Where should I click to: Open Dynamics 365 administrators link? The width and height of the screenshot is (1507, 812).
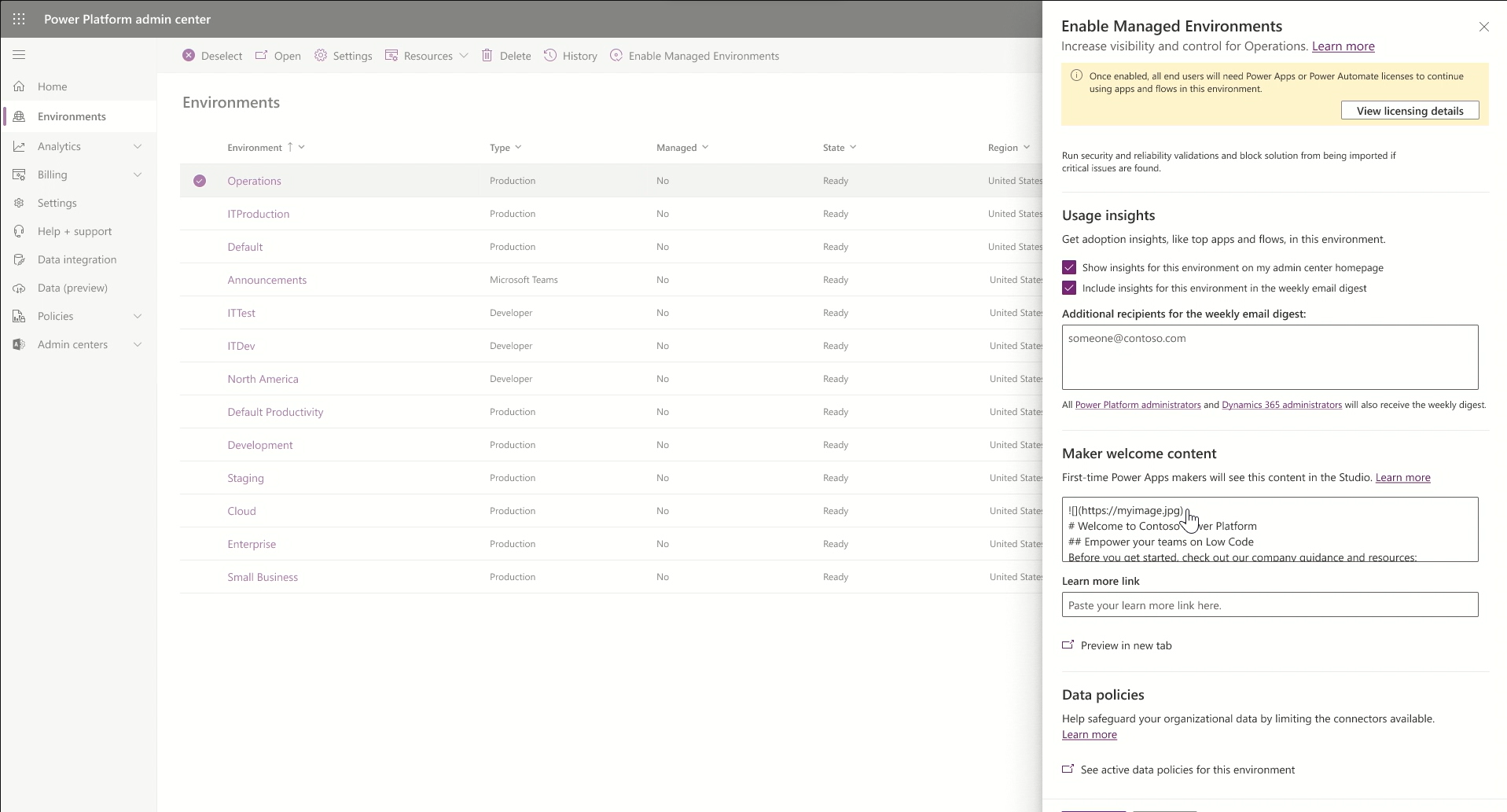point(1281,405)
